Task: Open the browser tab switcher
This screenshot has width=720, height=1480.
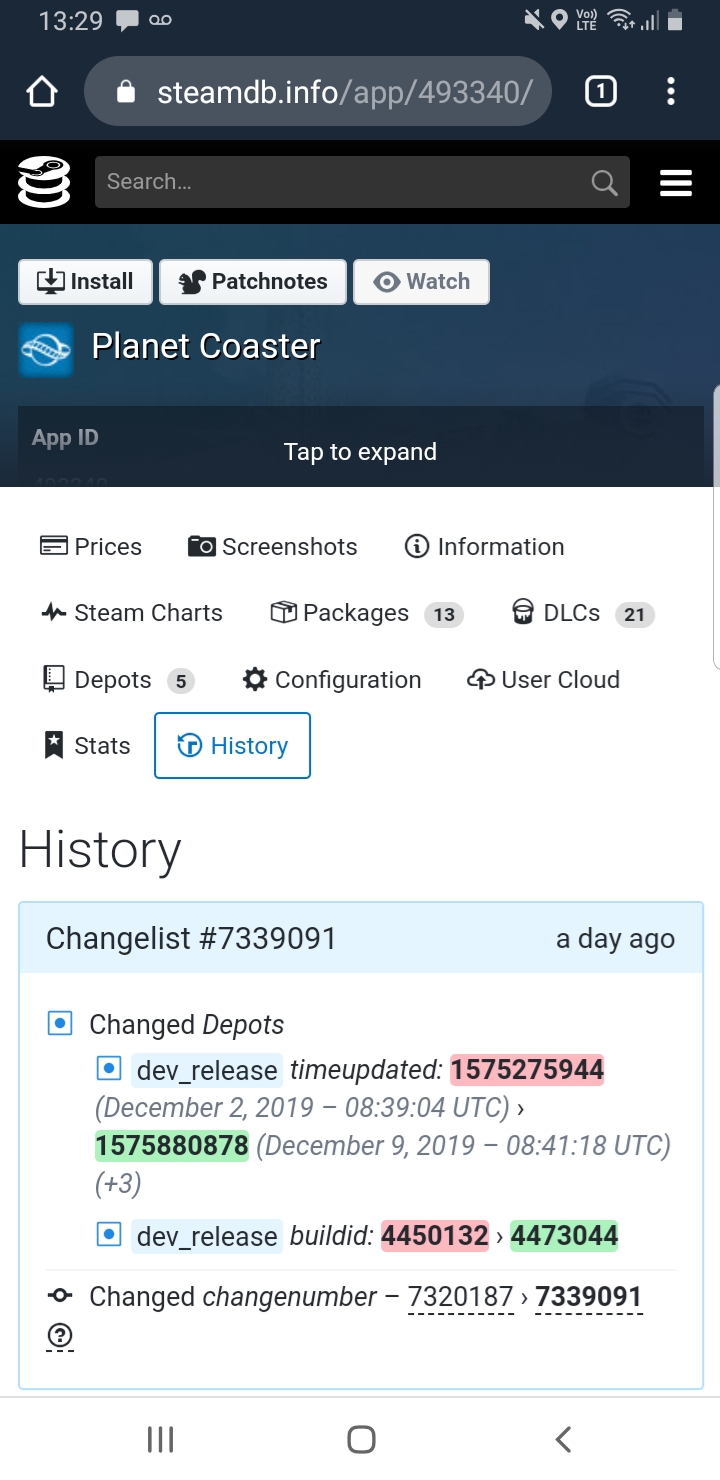Action: 600,92
